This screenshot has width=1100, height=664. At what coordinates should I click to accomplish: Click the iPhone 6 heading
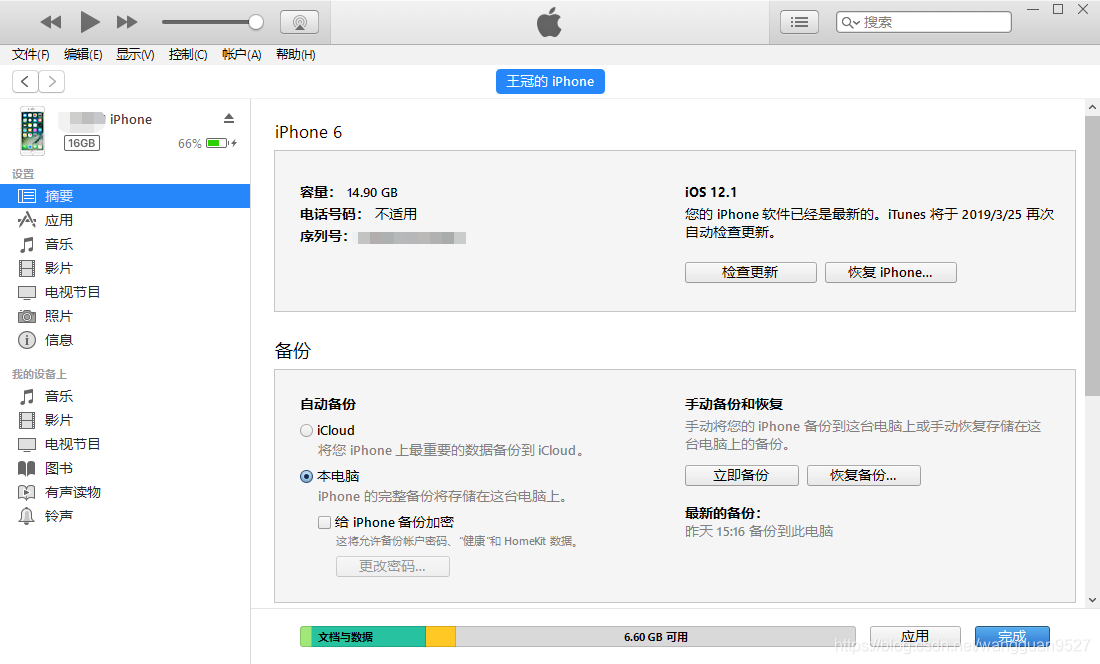309,133
